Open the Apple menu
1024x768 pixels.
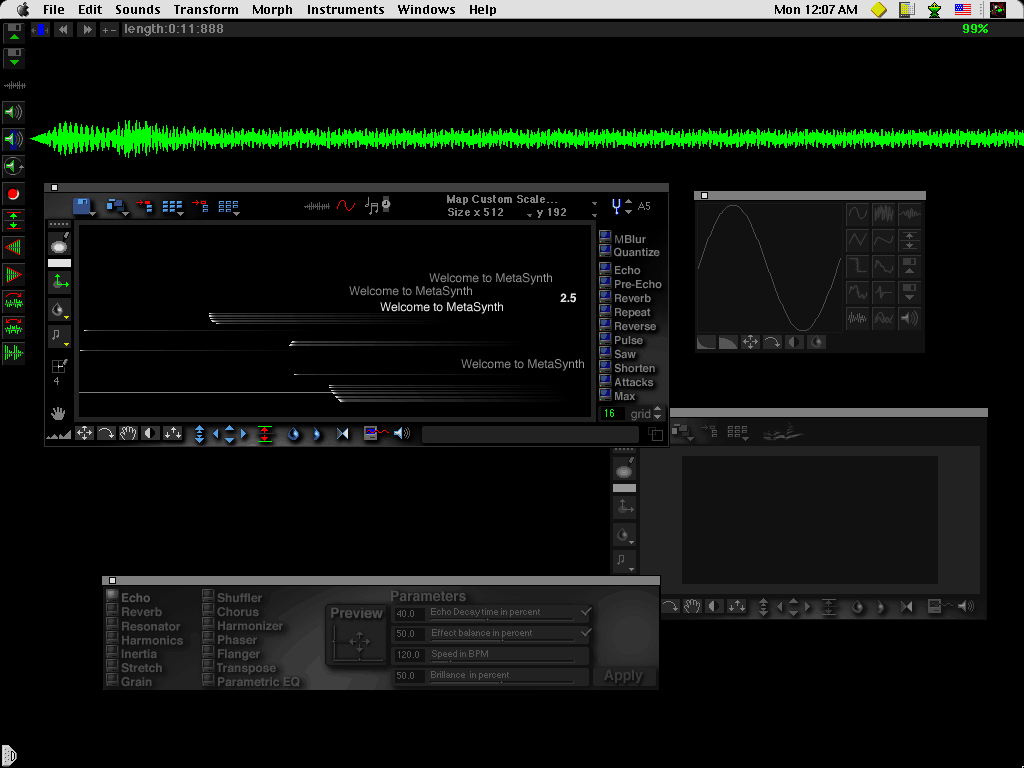click(x=24, y=9)
